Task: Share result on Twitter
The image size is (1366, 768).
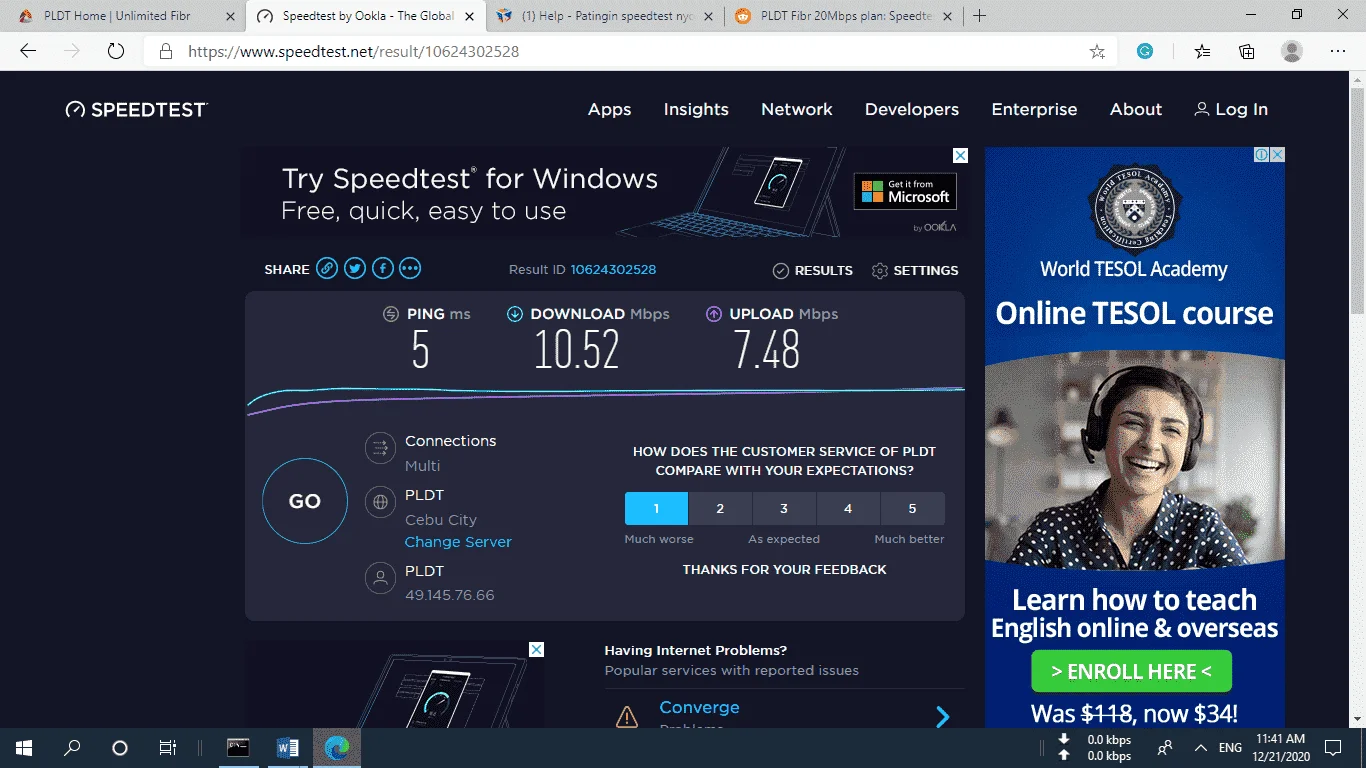Action: [x=355, y=268]
